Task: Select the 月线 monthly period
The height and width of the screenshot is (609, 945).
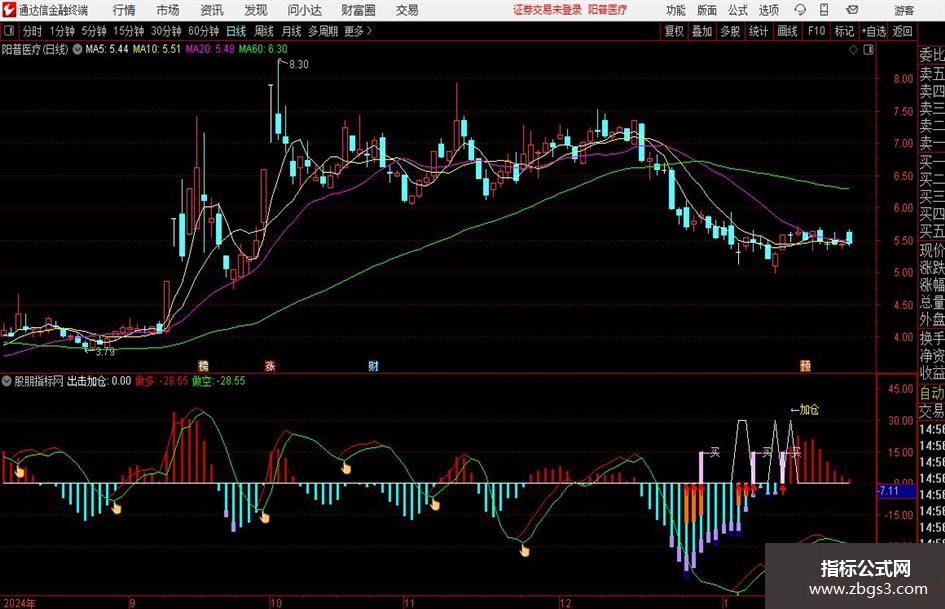Action: pos(292,31)
